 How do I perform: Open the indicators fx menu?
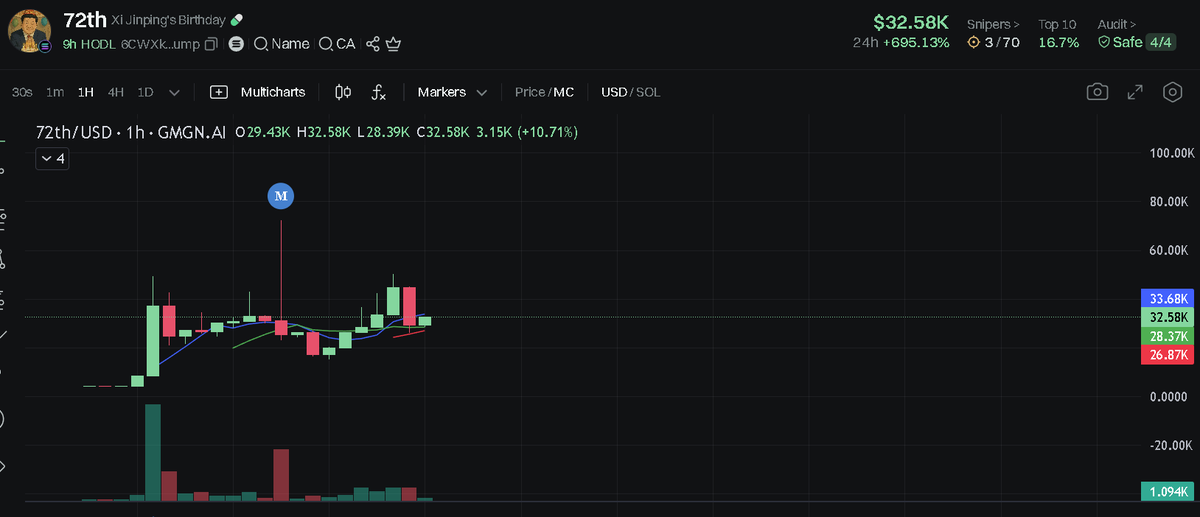click(x=379, y=92)
